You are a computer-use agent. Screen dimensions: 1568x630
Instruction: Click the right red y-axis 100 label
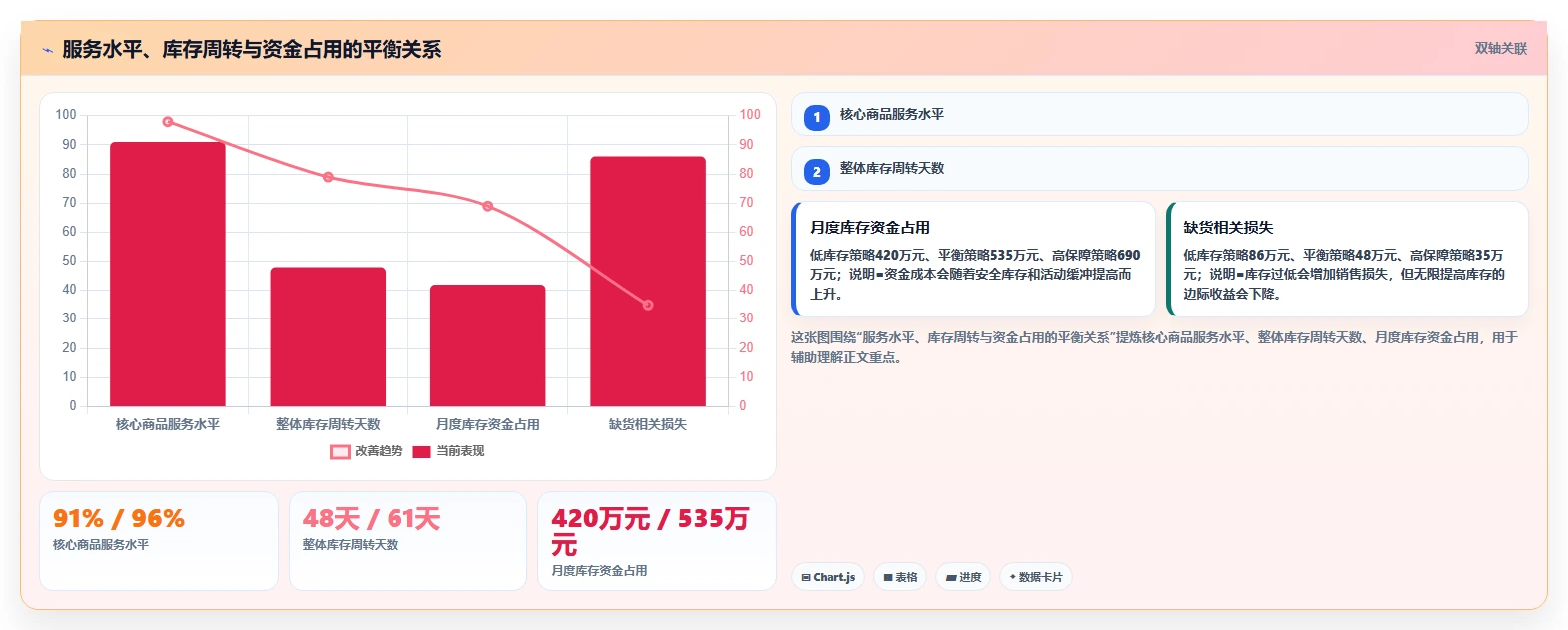(750, 115)
